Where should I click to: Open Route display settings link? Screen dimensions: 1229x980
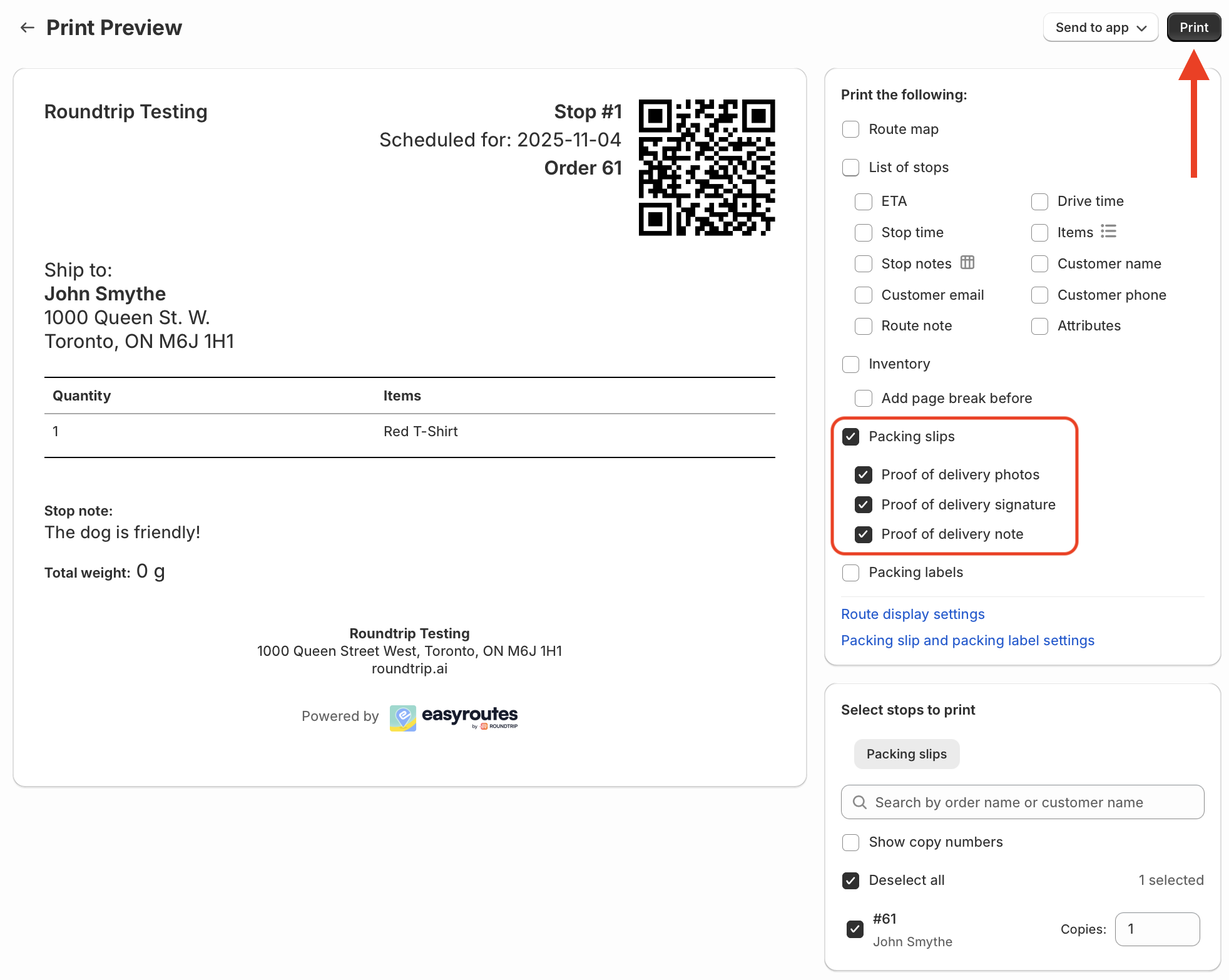pyautogui.click(x=912, y=614)
